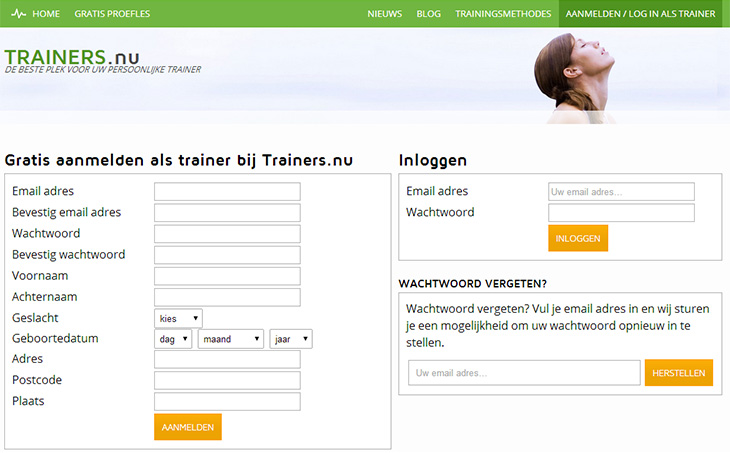Click the 'Gratis aanmelden als trainer' heading
This screenshot has width=730, height=453.
179,160
